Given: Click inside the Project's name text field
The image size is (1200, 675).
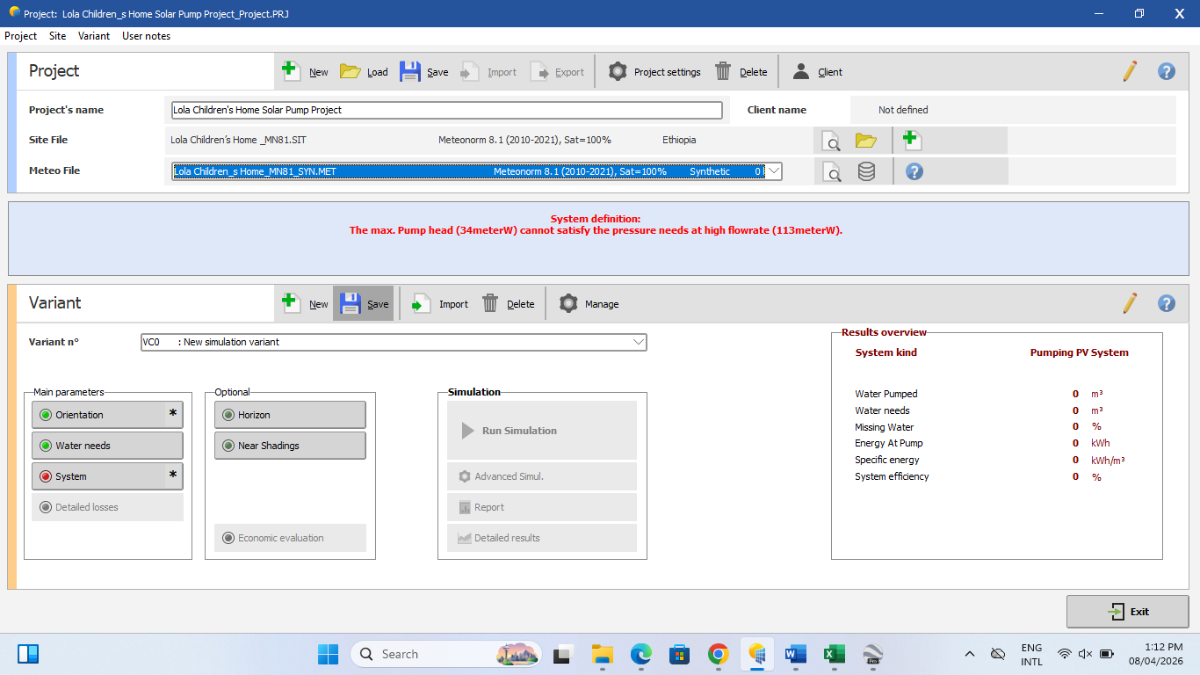Looking at the screenshot, I should 446,110.
